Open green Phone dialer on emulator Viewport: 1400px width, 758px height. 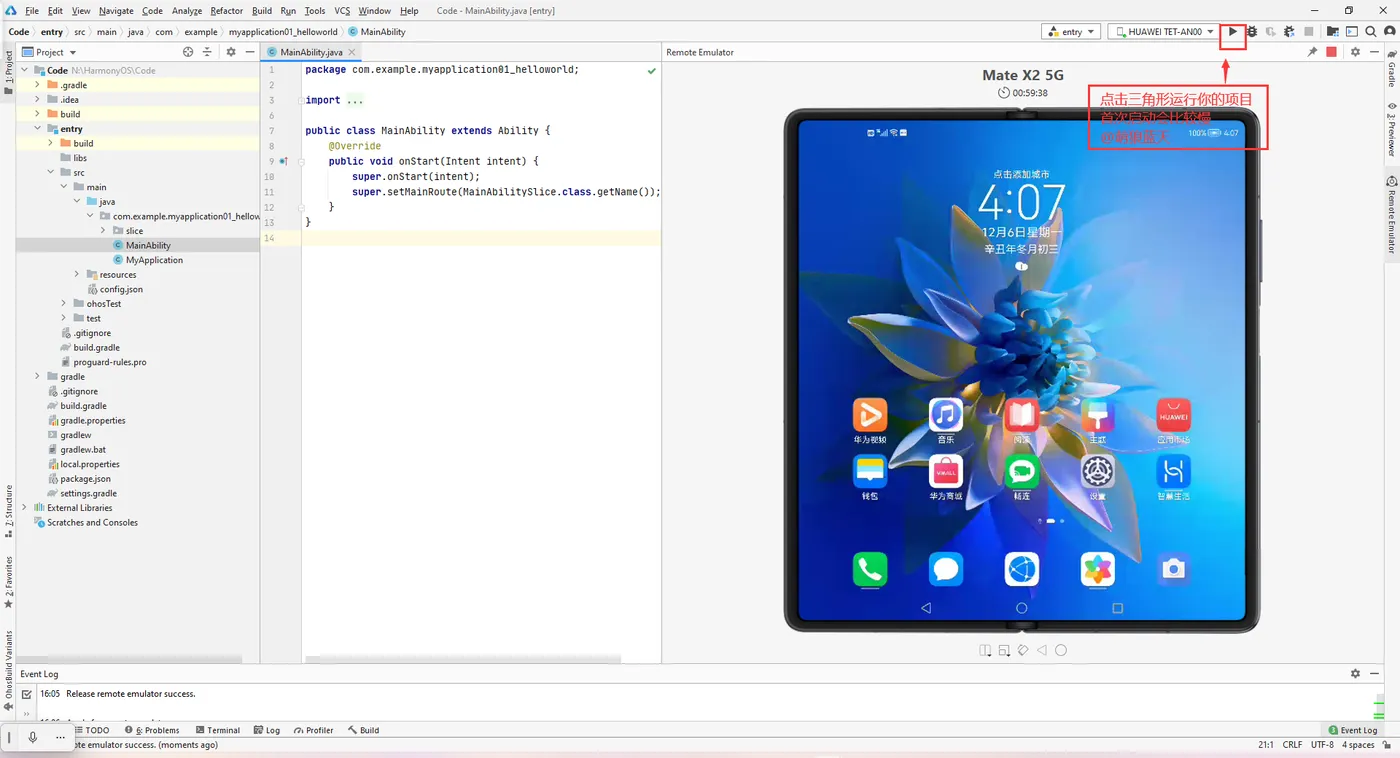click(x=870, y=569)
